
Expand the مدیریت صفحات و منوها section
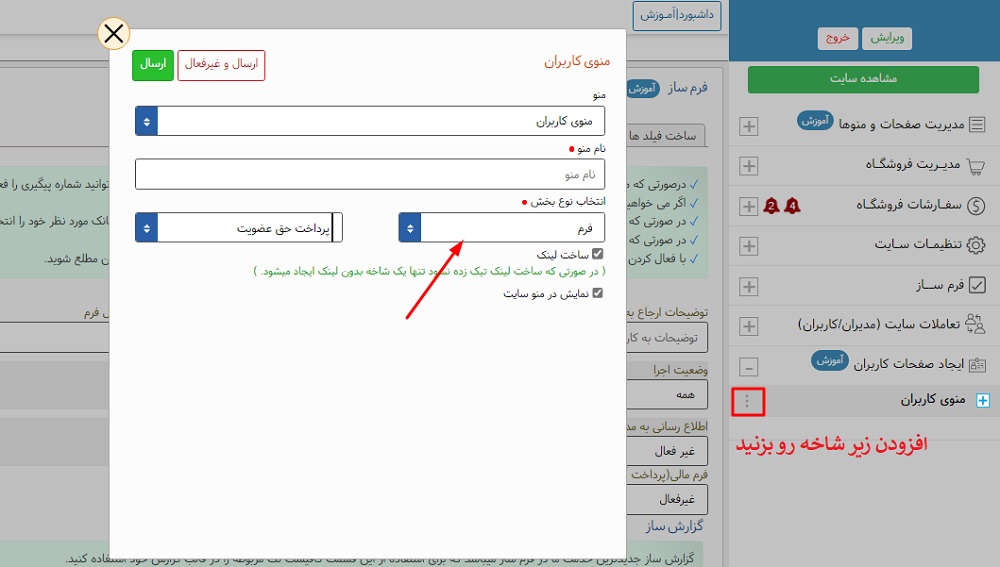748,126
